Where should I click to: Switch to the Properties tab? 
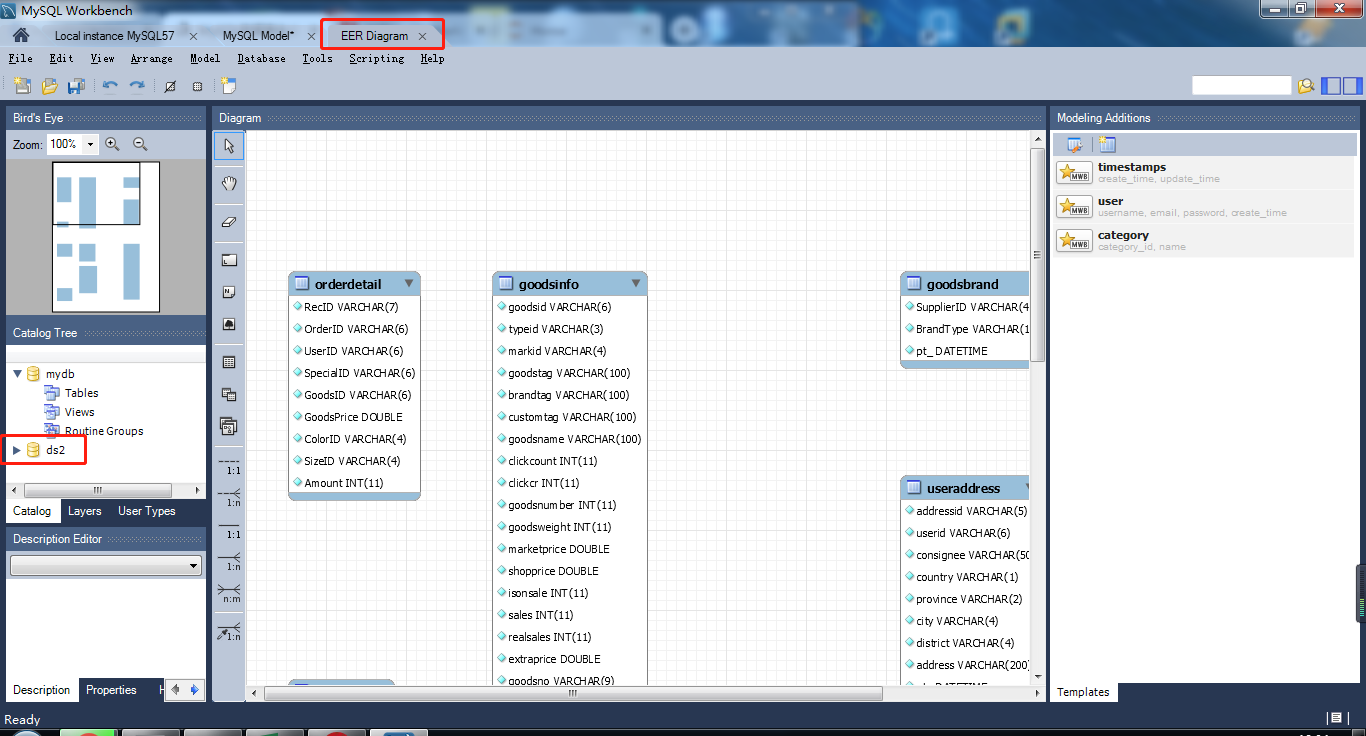coord(111,690)
